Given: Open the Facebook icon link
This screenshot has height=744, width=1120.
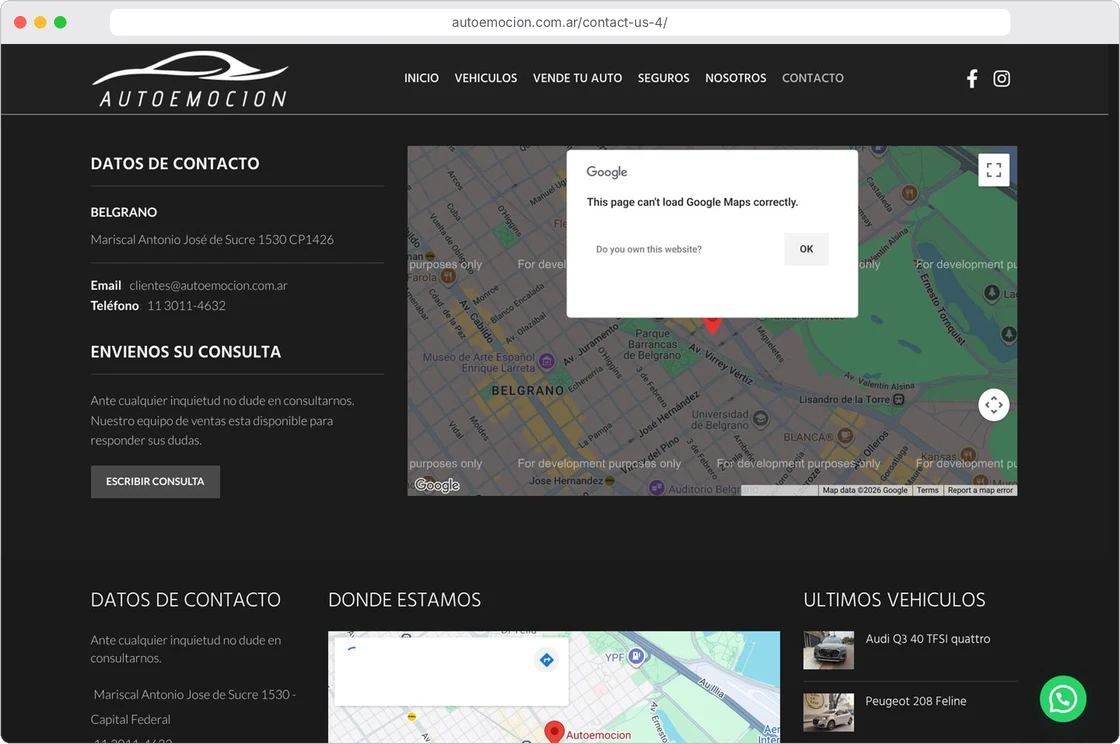Looking at the screenshot, I should click(971, 79).
